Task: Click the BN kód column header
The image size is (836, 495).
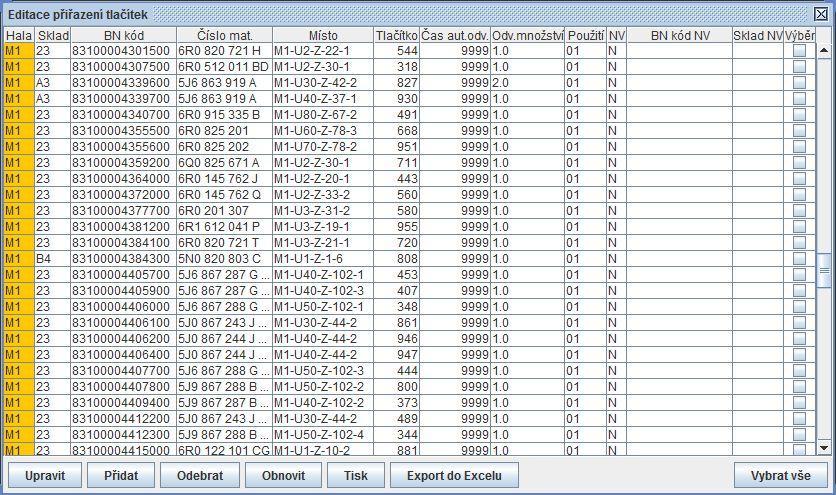Action: click(x=124, y=35)
